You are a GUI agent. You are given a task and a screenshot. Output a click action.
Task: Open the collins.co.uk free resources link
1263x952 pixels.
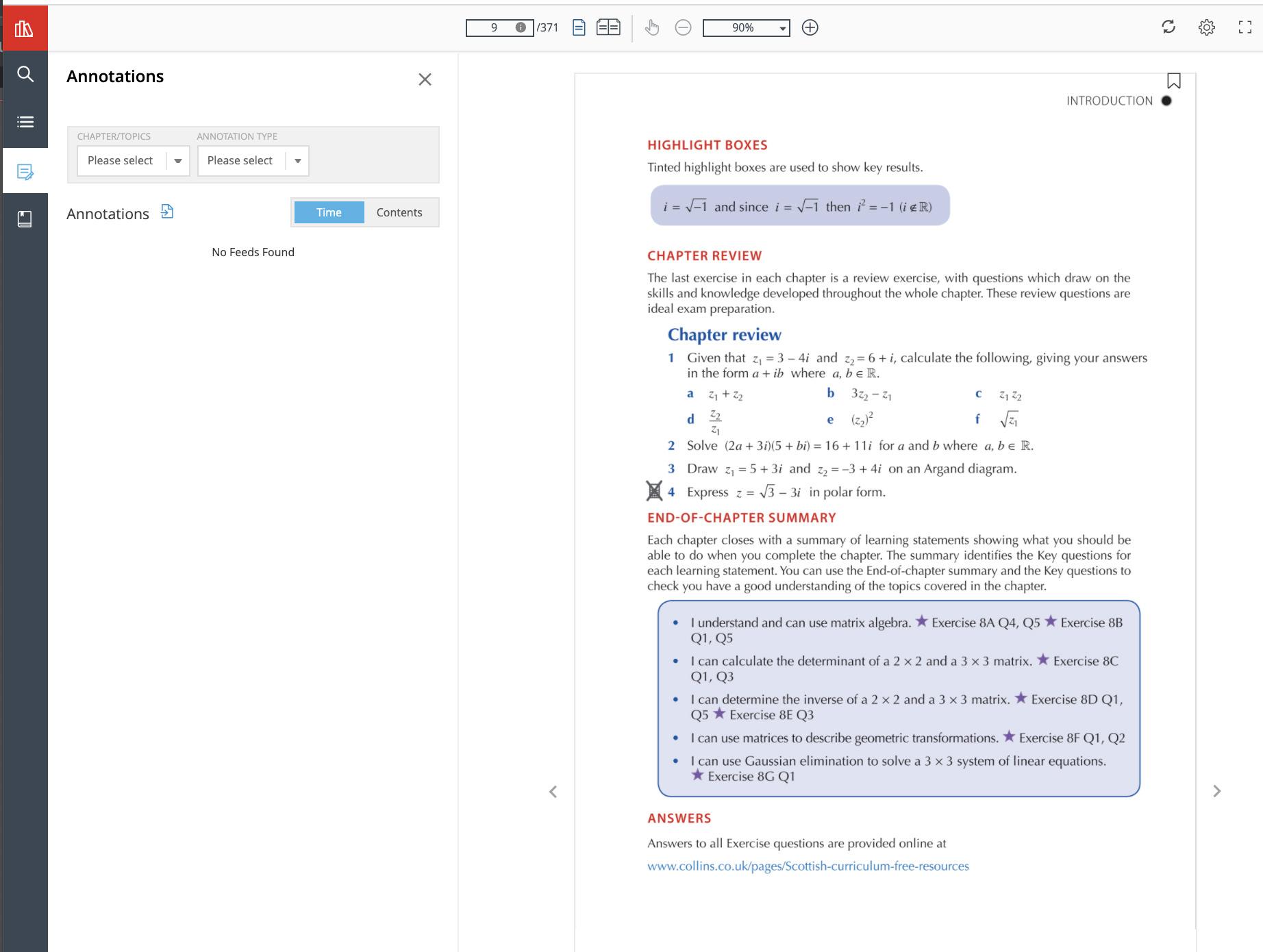pos(808,866)
